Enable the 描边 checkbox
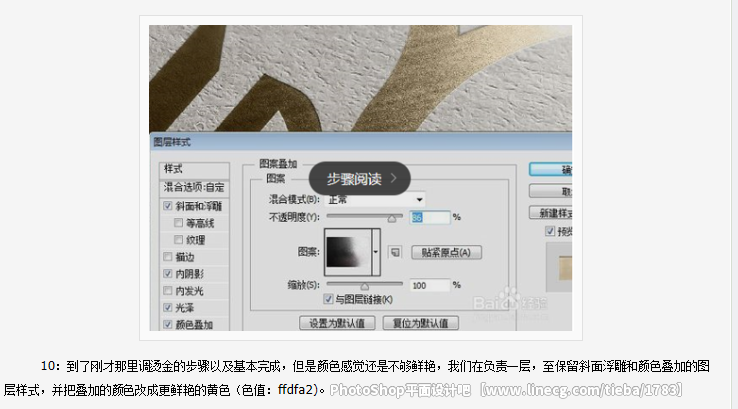738x409 pixels. pyautogui.click(x=168, y=257)
